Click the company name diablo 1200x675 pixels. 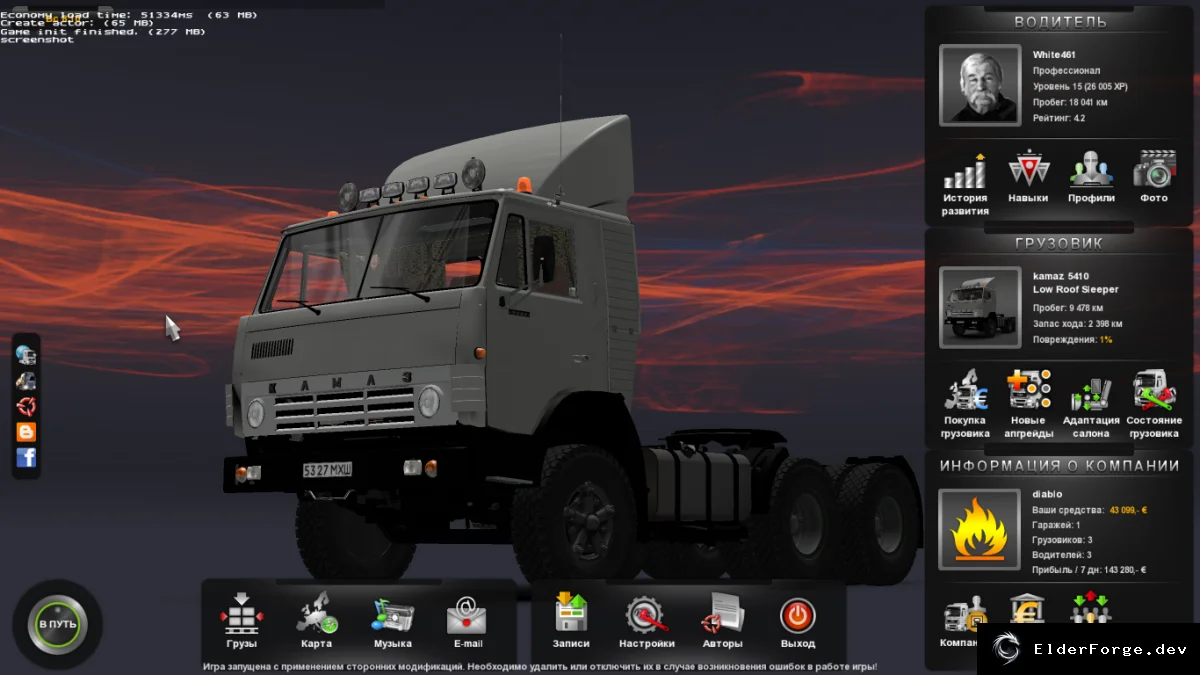[x=1047, y=494]
